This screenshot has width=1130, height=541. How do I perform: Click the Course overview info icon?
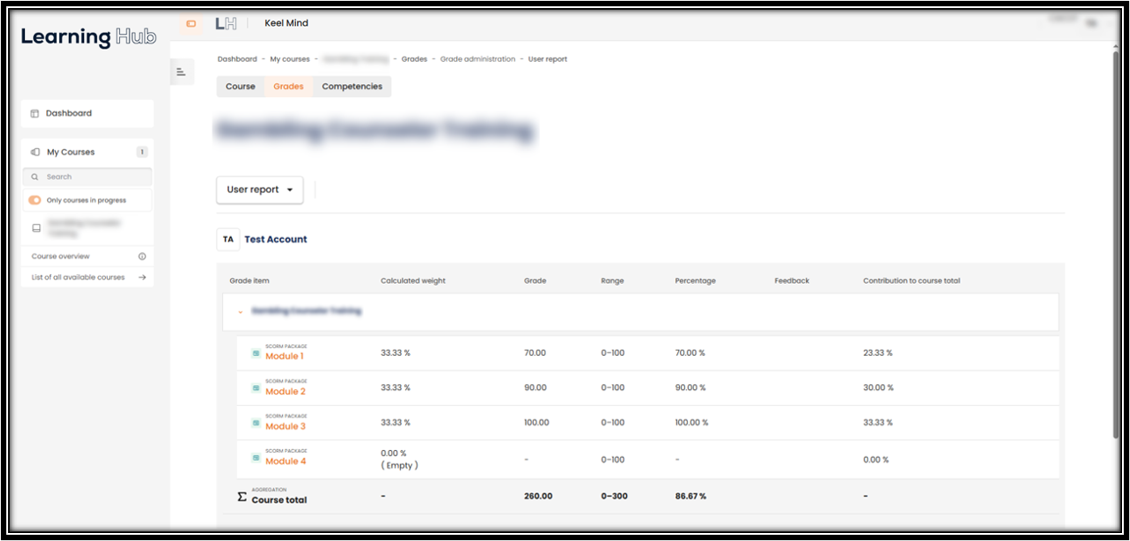click(x=142, y=256)
